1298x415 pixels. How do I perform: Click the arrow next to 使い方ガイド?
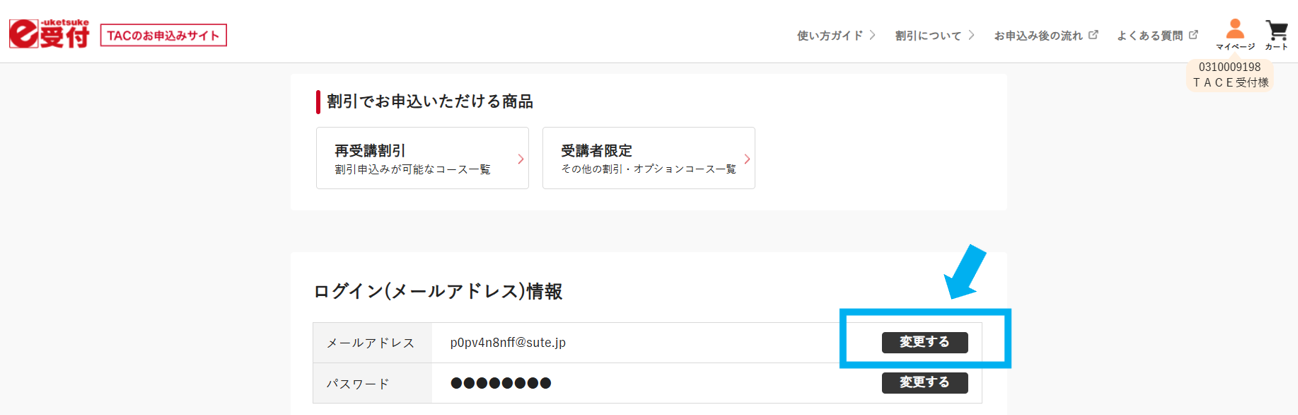(x=872, y=35)
